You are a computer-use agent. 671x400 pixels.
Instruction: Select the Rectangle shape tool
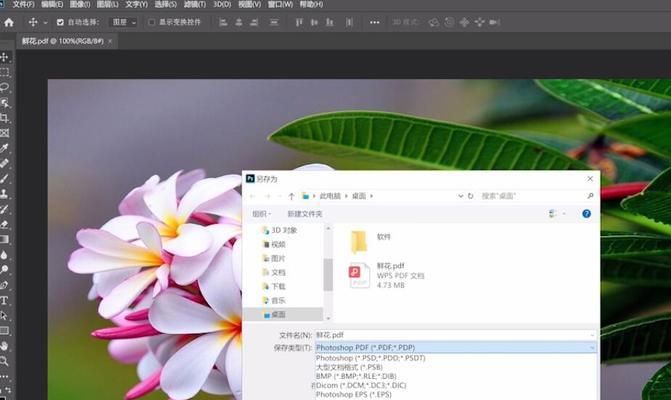4,331
